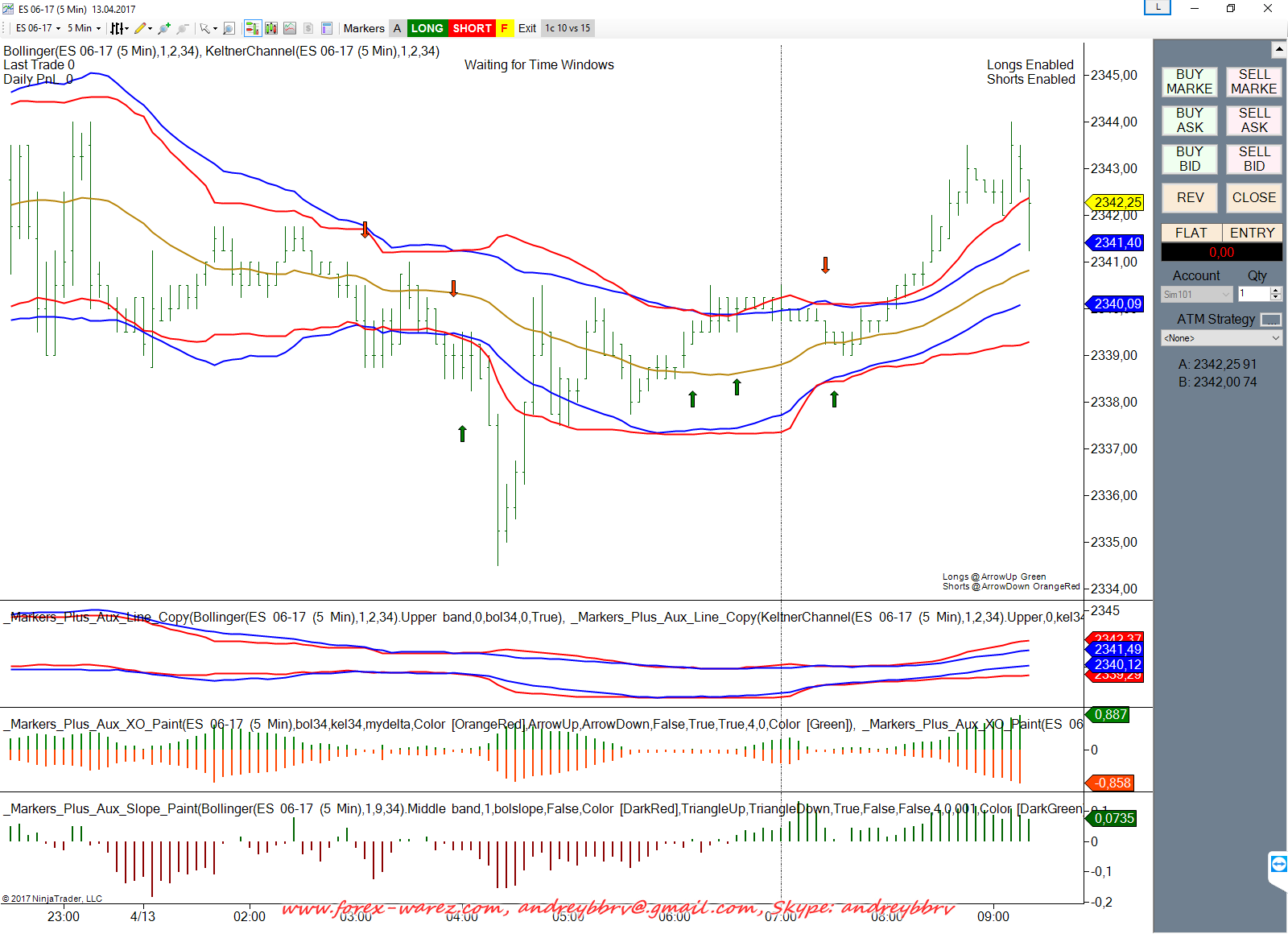Open the bar chart style dropdown icon
The width and height of the screenshot is (1288, 934).
click(x=118, y=28)
